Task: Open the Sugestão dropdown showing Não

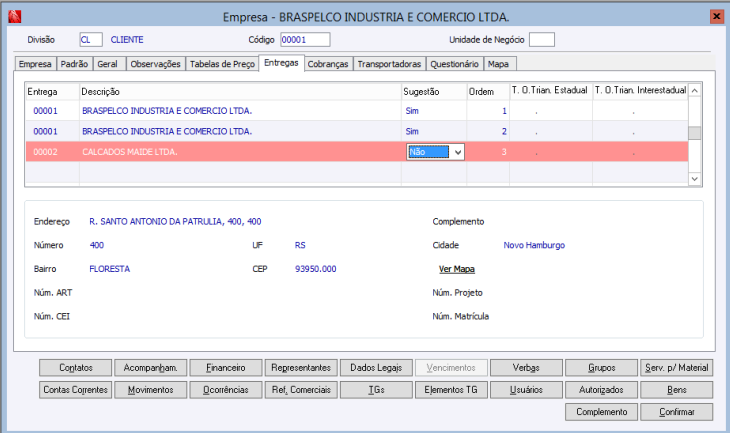Action: (458, 152)
